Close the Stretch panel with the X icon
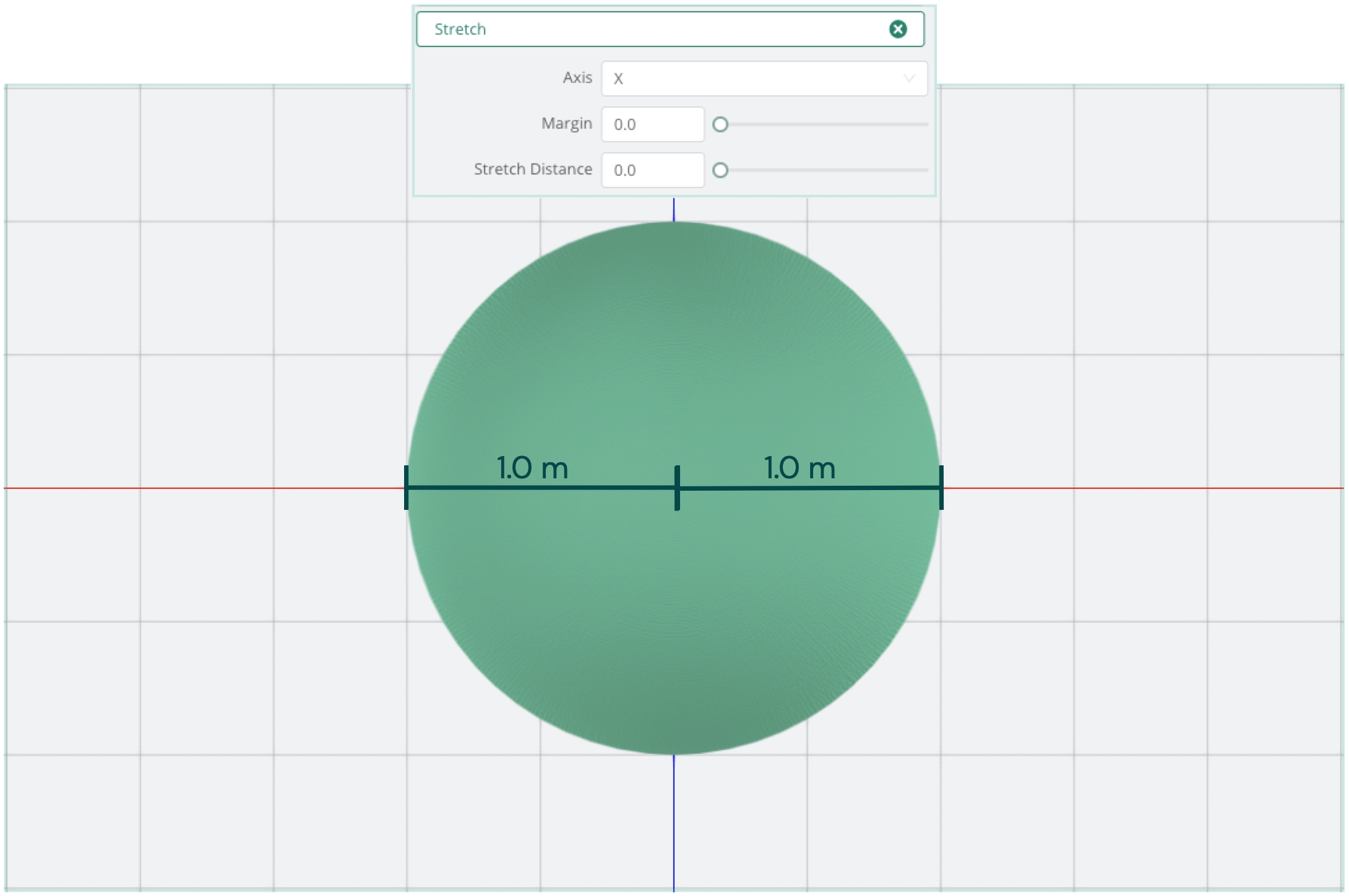 point(897,29)
